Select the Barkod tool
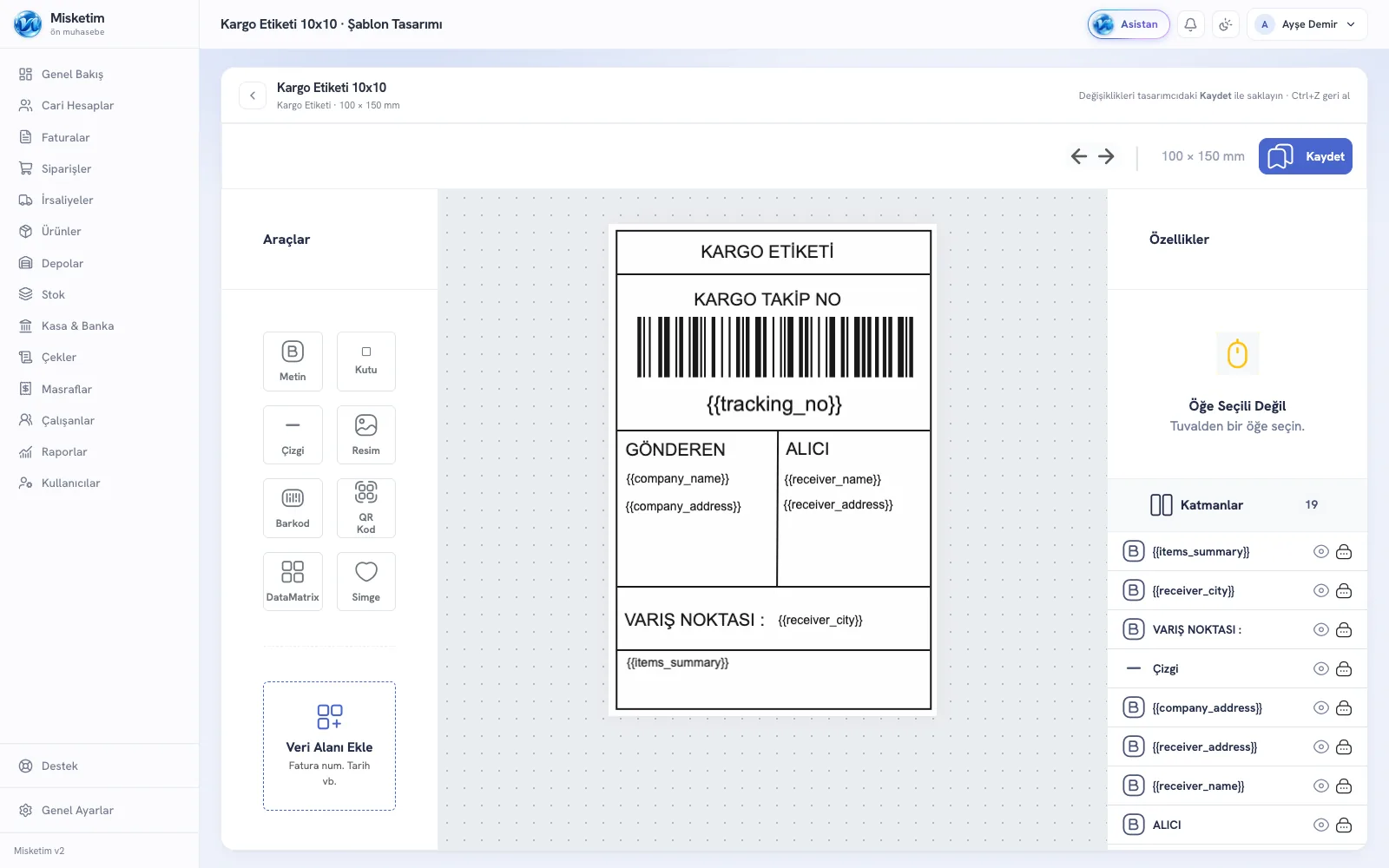This screenshot has width=1389, height=868. (x=293, y=508)
